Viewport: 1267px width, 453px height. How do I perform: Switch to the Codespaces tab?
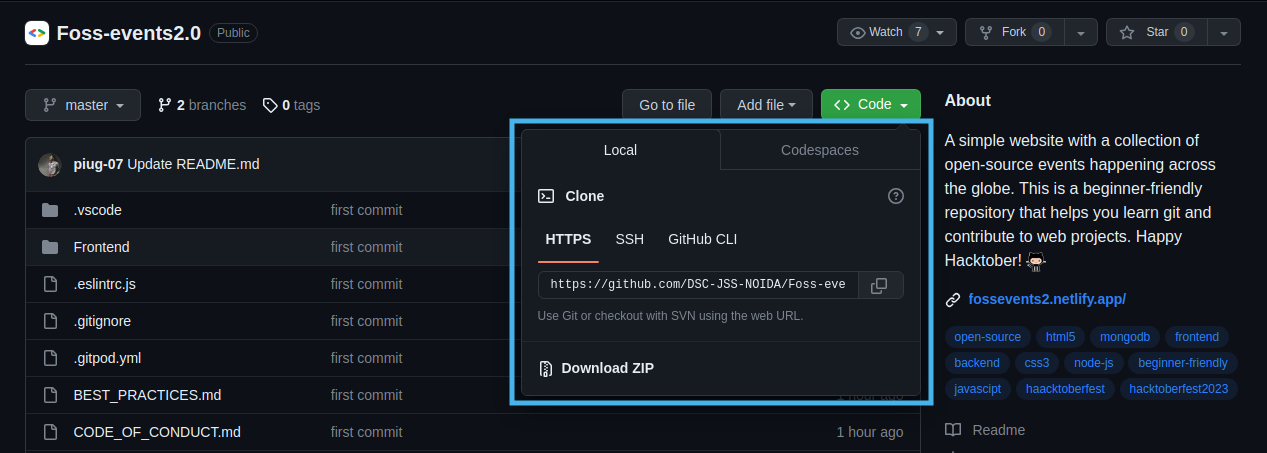click(x=820, y=150)
